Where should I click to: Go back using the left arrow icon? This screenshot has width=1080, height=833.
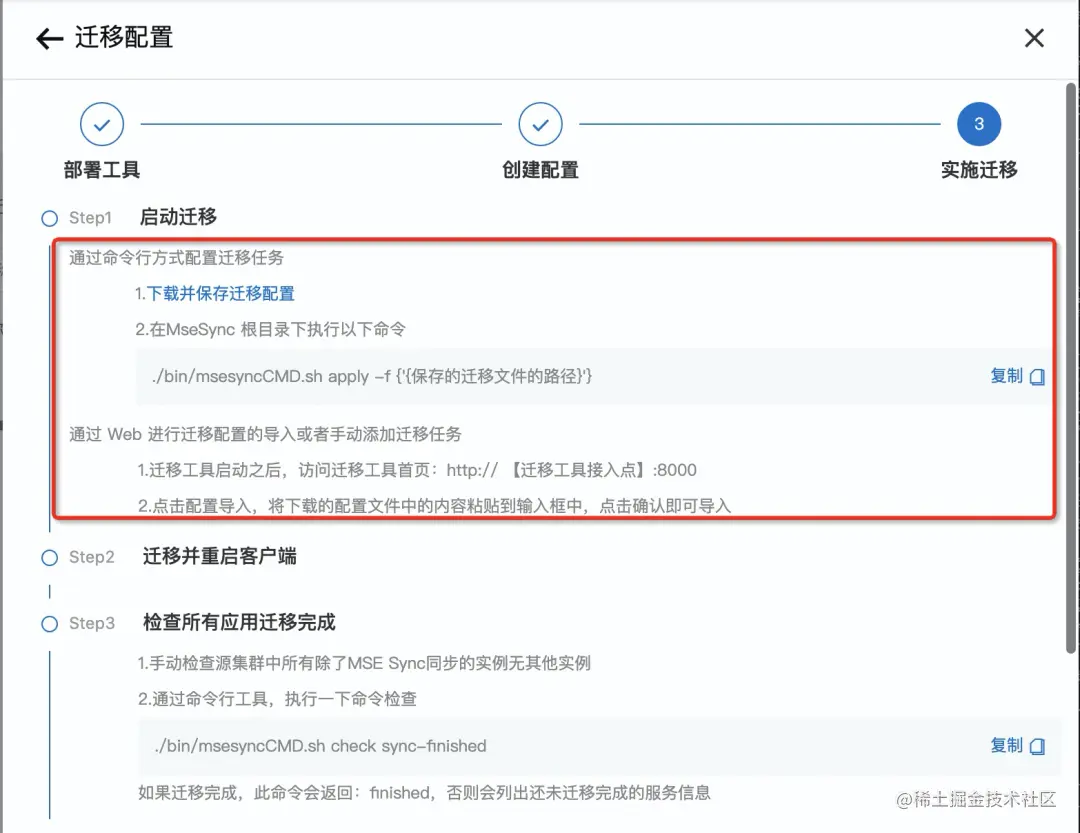(x=49, y=39)
